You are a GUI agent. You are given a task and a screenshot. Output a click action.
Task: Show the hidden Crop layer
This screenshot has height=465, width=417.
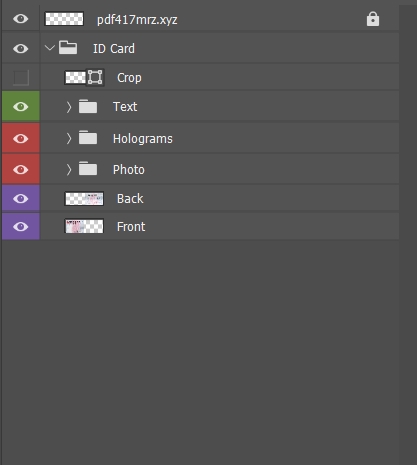(21, 78)
